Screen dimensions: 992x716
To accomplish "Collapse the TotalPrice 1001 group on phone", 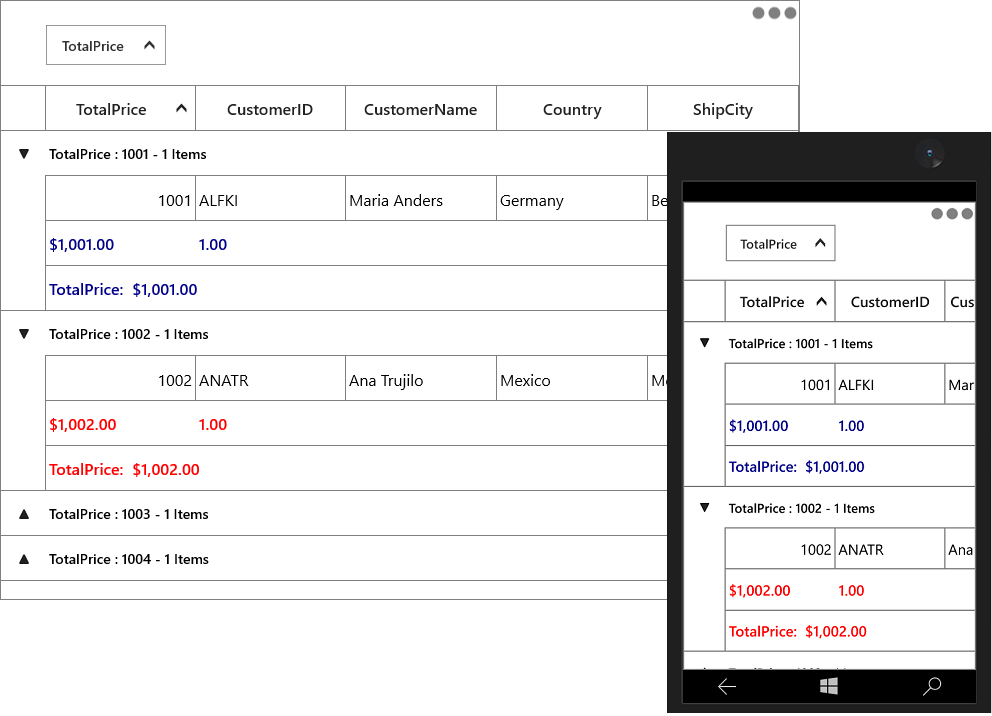I will tap(705, 343).
